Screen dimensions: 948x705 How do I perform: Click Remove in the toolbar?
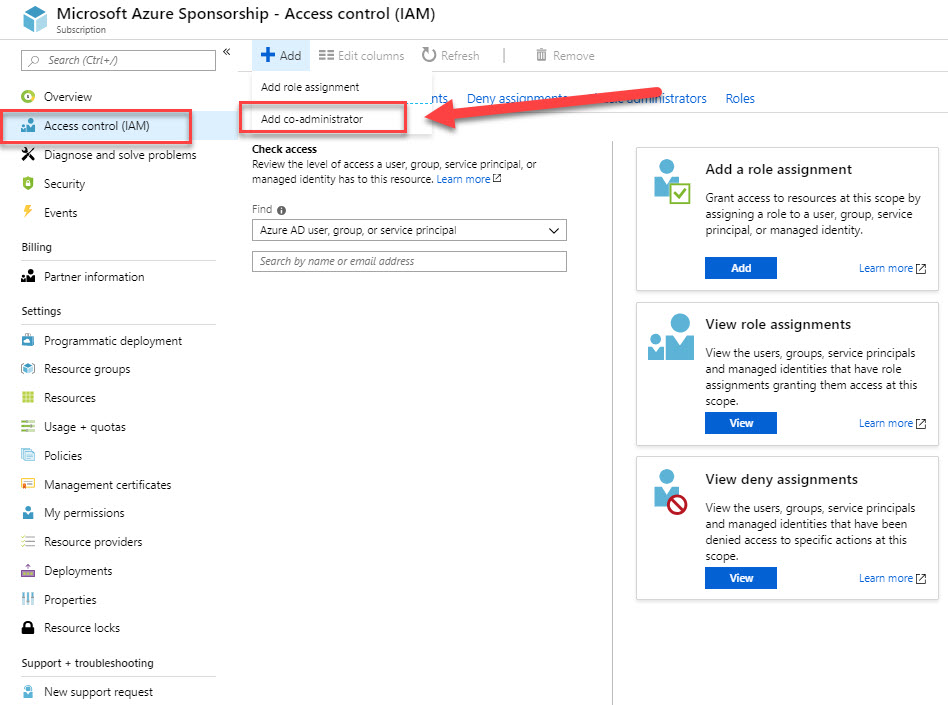(565, 56)
